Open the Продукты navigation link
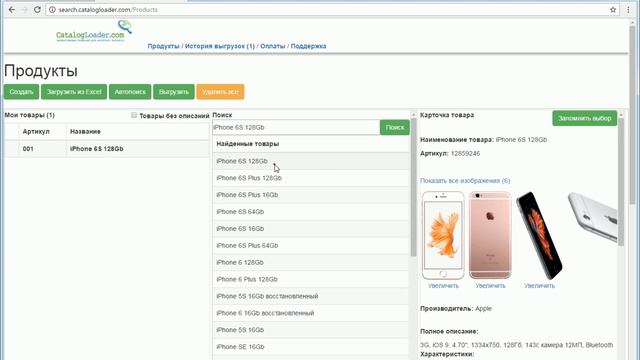The height and width of the screenshot is (360, 640). pos(163,46)
